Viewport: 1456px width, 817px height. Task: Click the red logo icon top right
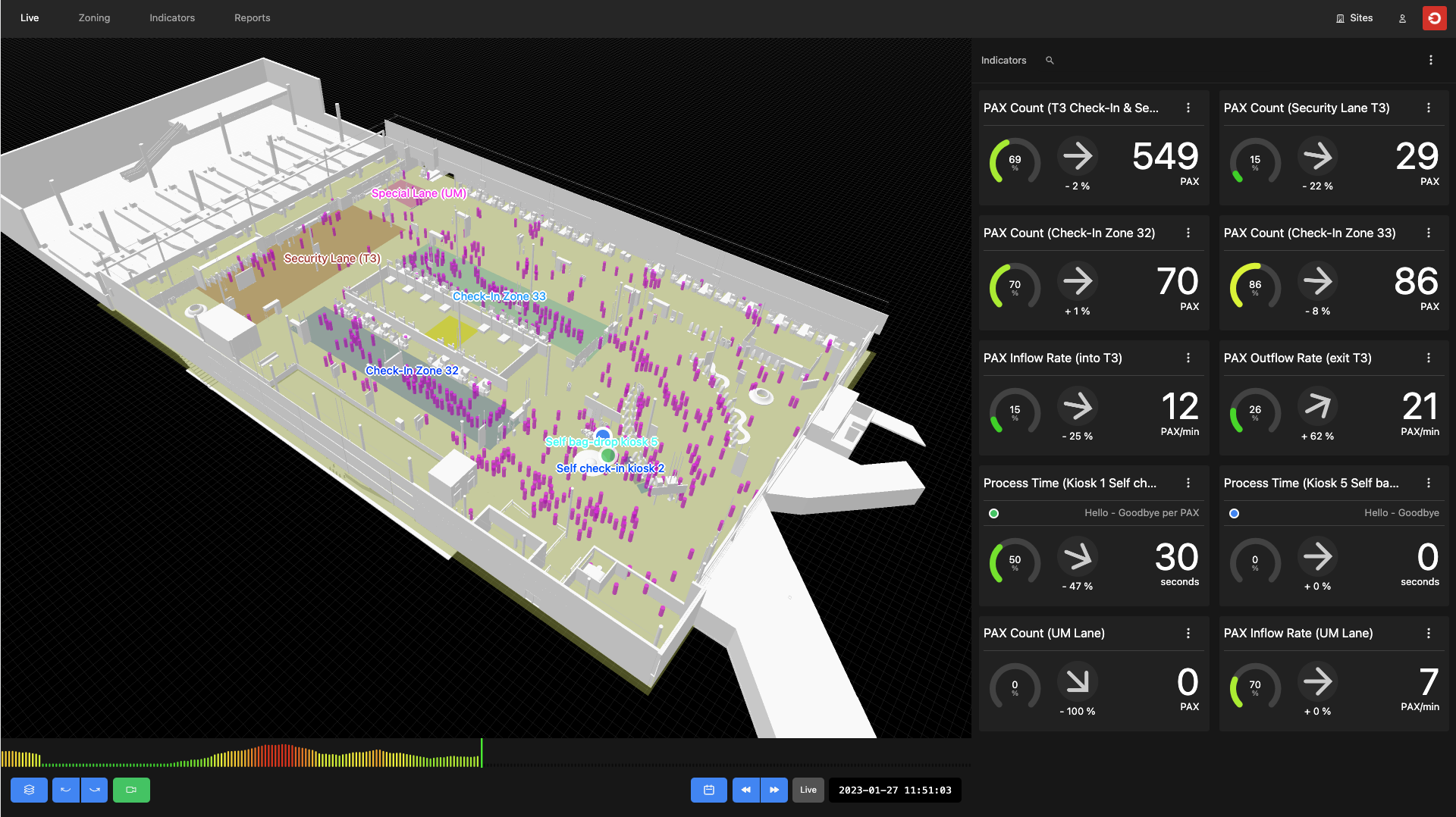(1434, 18)
